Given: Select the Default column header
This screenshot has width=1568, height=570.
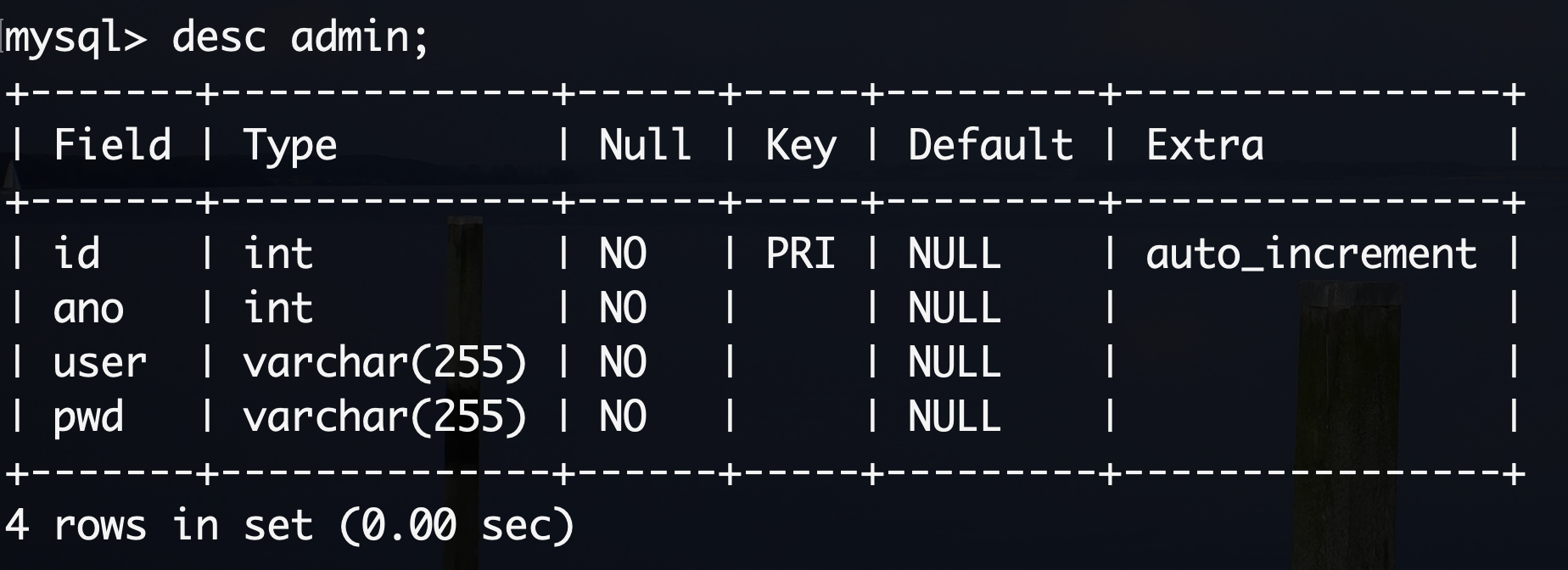Looking at the screenshot, I should coord(990,144).
